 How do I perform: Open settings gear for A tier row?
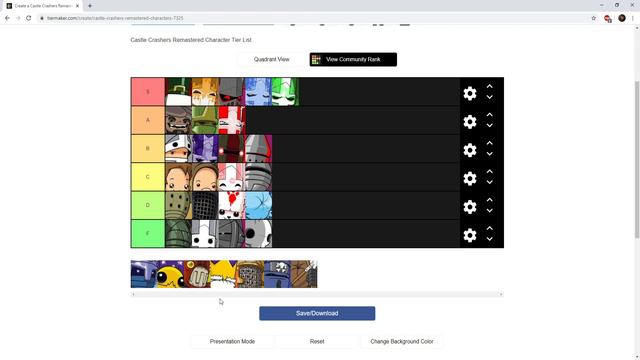point(470,122)
